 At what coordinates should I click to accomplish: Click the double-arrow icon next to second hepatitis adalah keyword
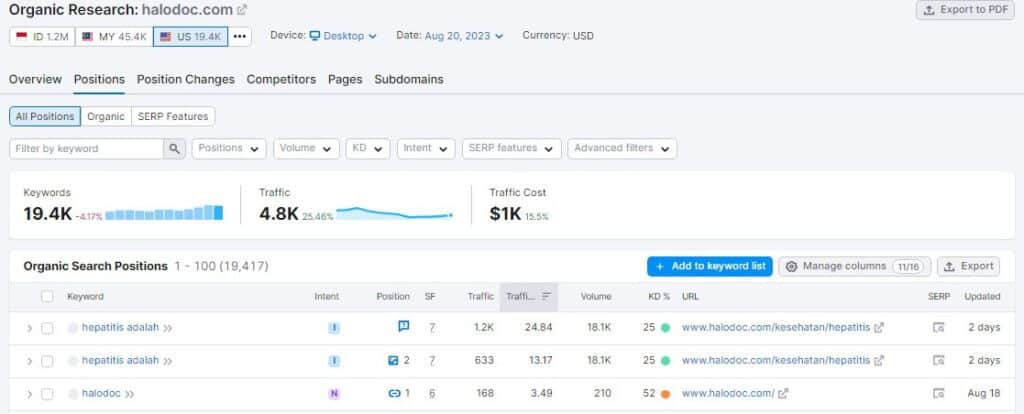167,361
